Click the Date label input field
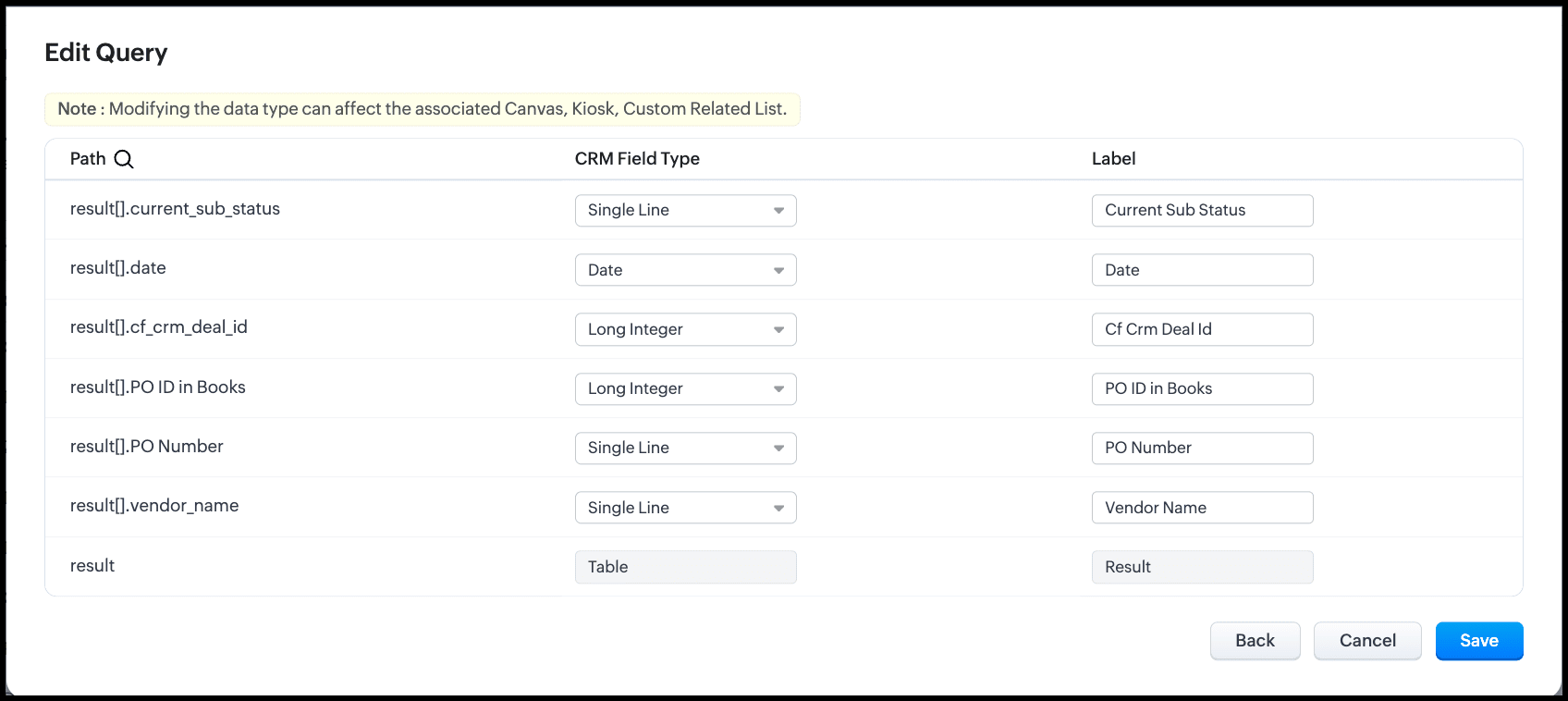Viewport: 1568px width, 701px height. tap(1202, 270)
